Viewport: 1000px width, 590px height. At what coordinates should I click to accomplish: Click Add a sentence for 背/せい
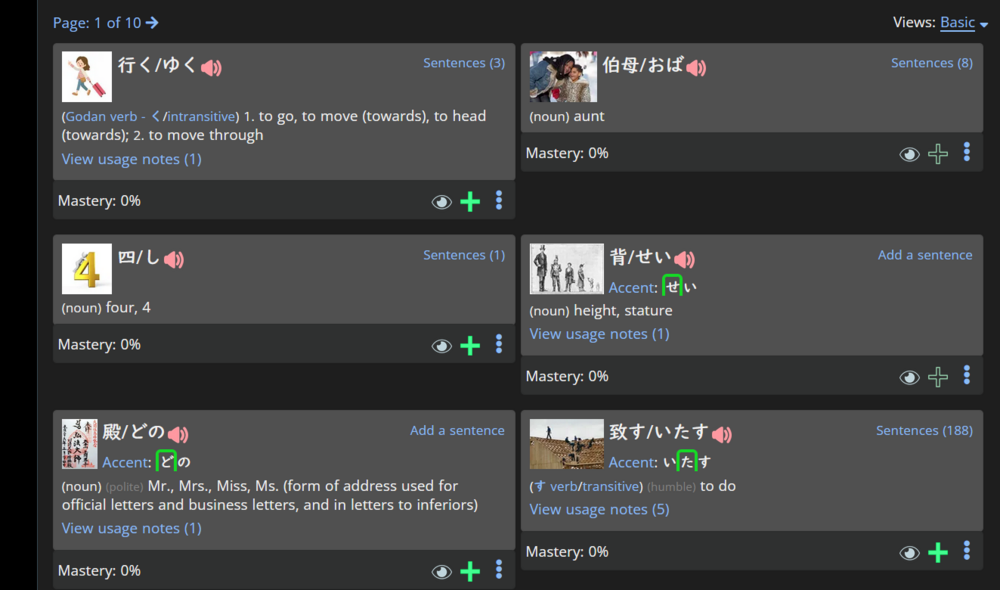[x=925, y=255]
